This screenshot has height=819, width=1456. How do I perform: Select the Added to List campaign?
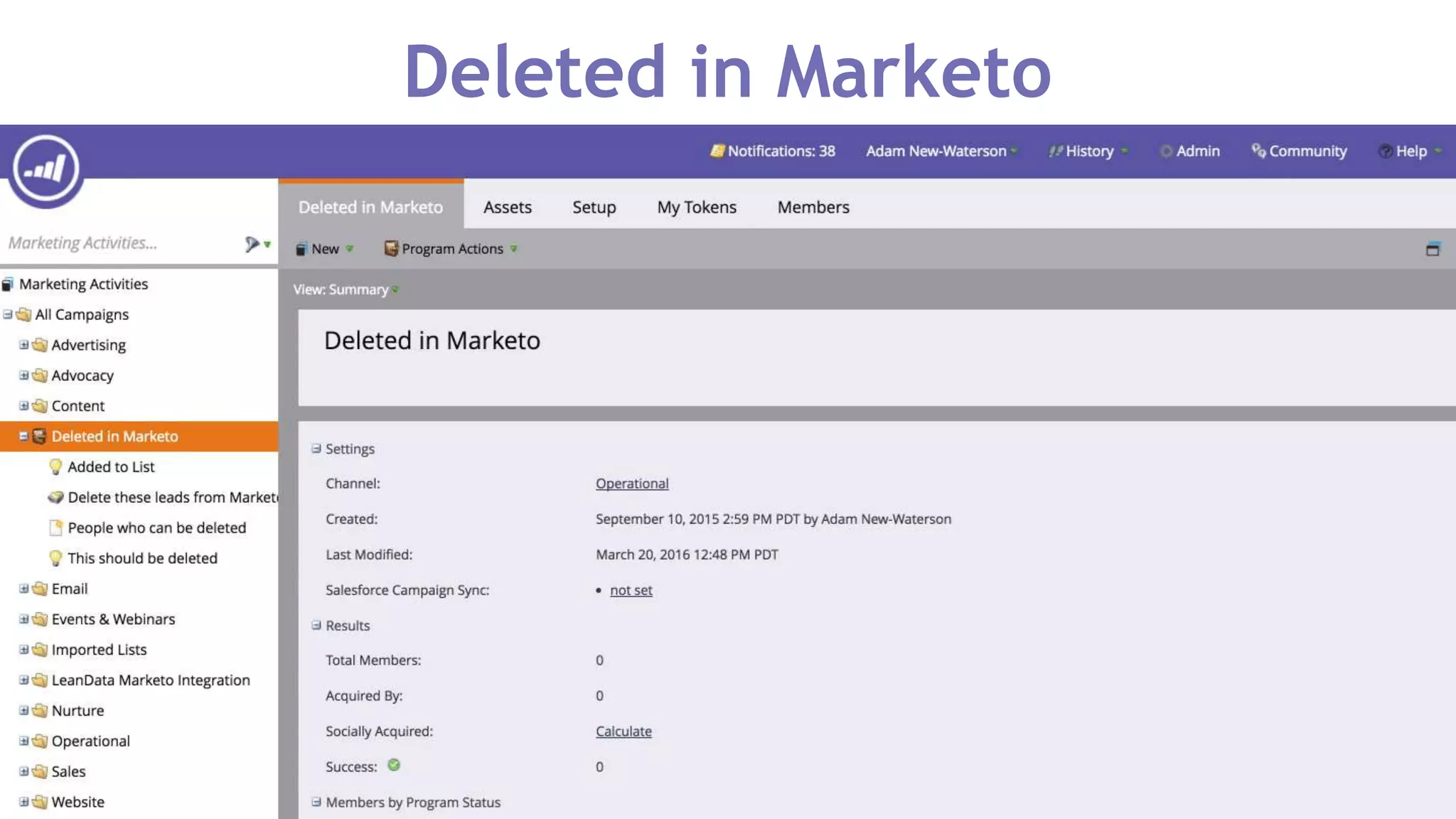click(x=111, y=467)
